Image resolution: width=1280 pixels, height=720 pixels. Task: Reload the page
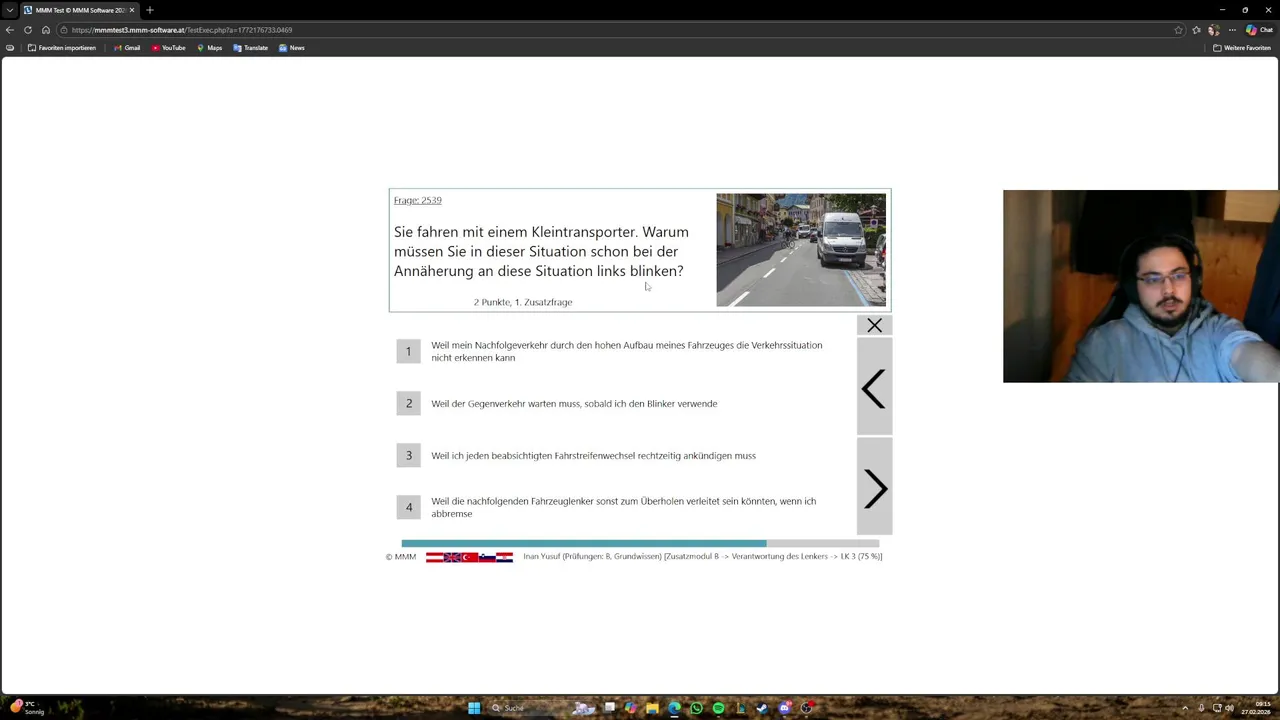pyautogui.click(x=28, y=30)
